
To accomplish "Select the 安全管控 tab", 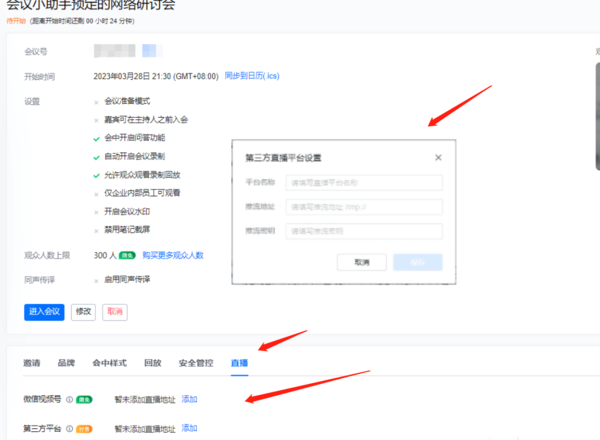I will [196, 363].
